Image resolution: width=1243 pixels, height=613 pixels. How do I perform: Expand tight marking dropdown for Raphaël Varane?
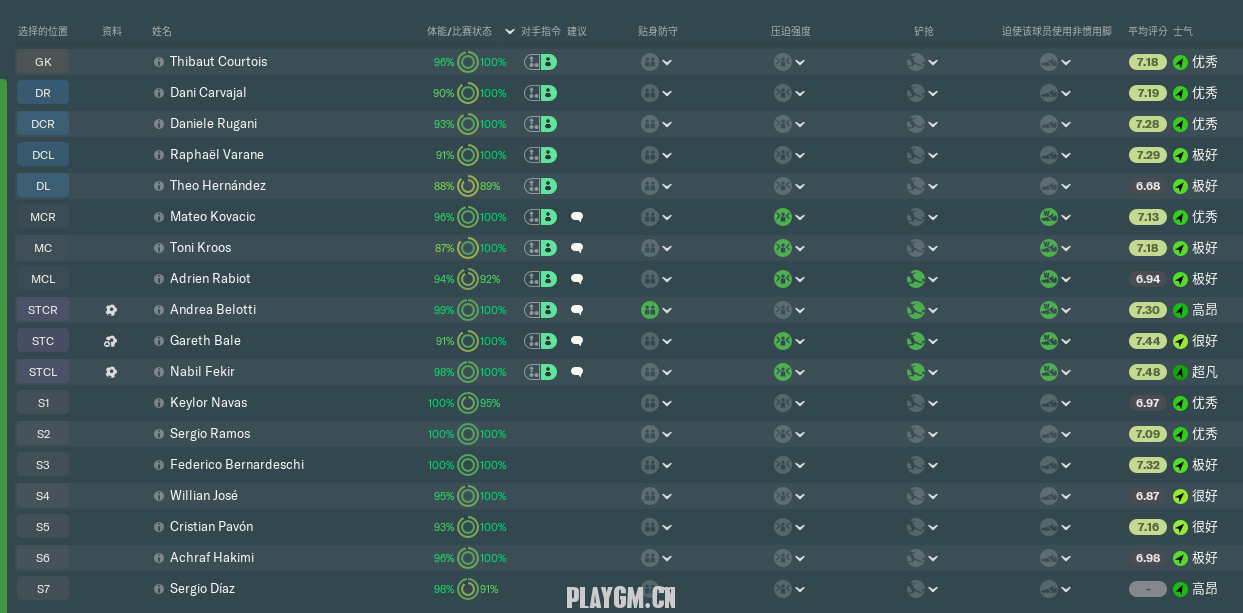[667, 155]
